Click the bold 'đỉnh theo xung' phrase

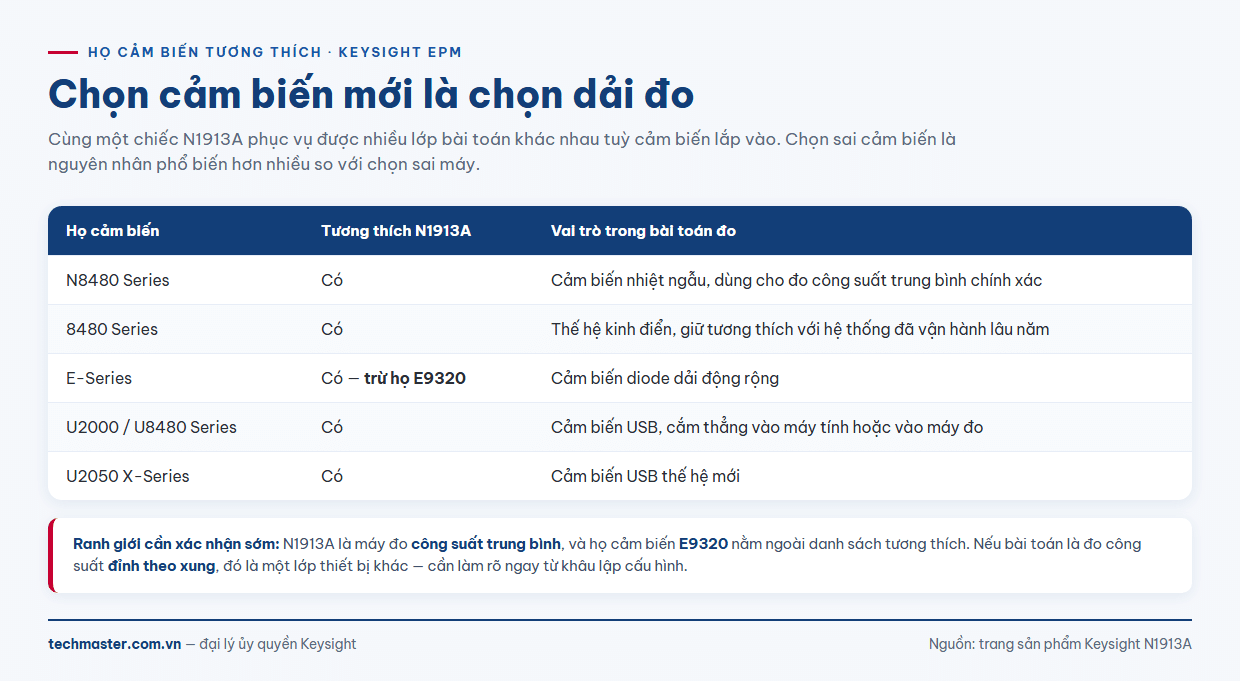162,566
